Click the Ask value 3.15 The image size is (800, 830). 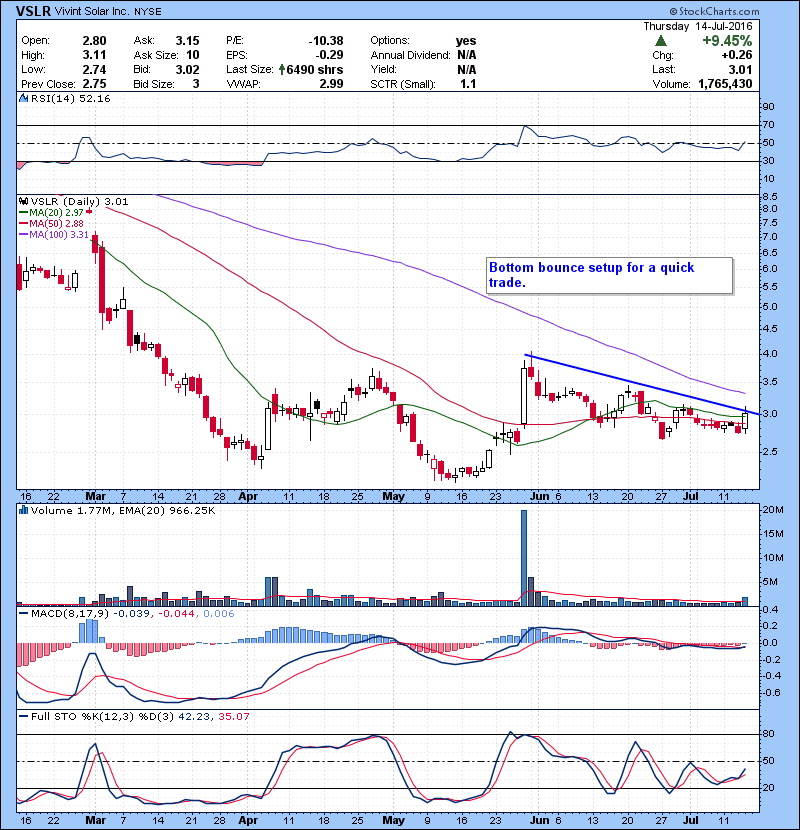pyautogui.click(x=187, y=41)
